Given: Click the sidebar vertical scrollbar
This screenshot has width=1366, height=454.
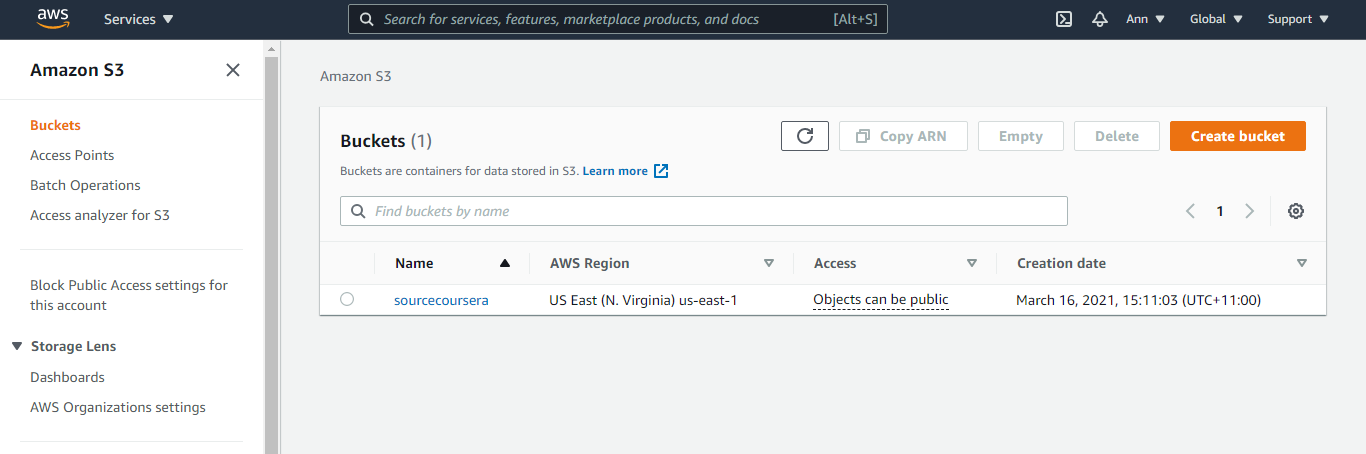Looking at the screenshot, I should tap(271, 250).
